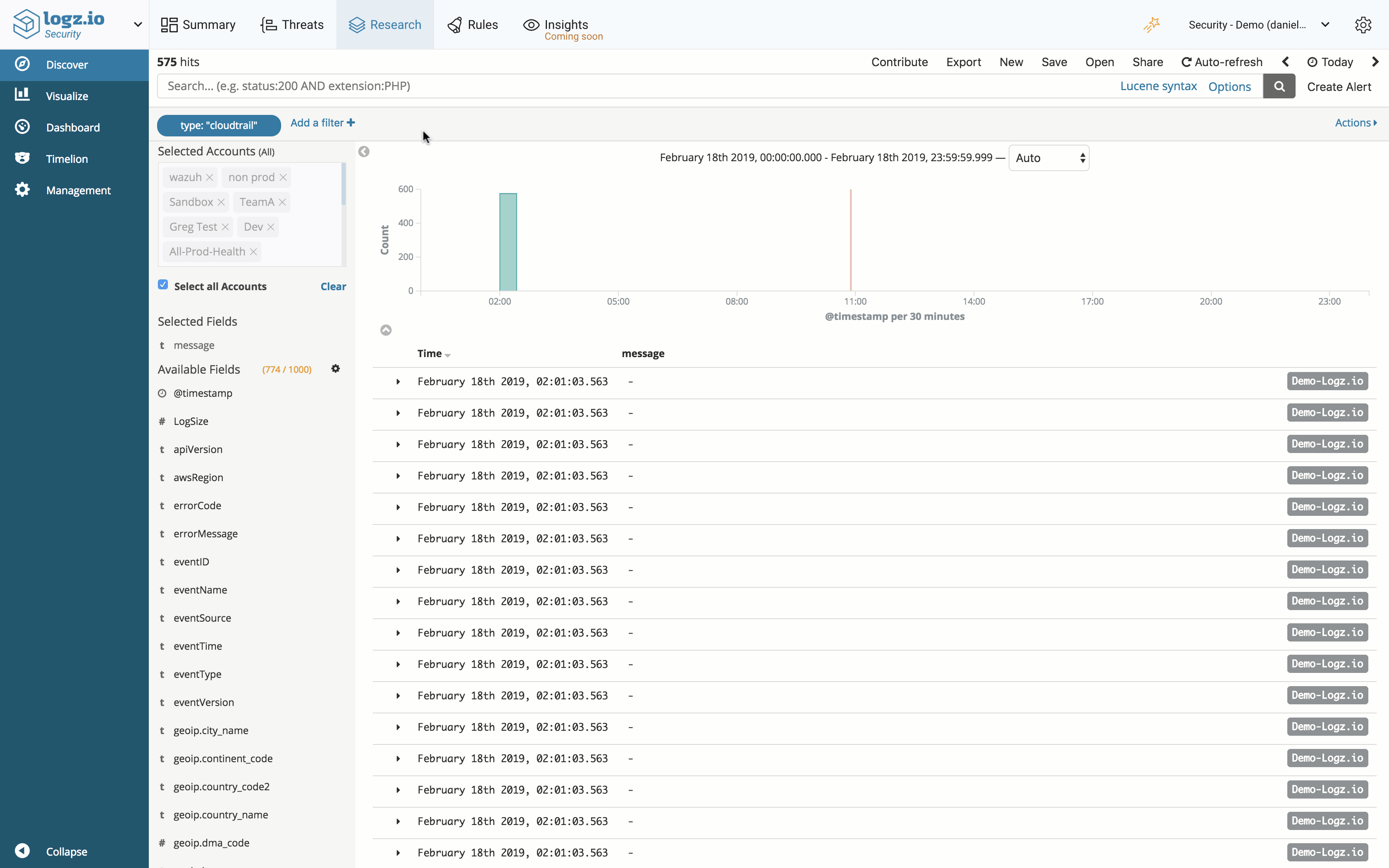Click the sparkle what's new icon

click(1151, 25)
